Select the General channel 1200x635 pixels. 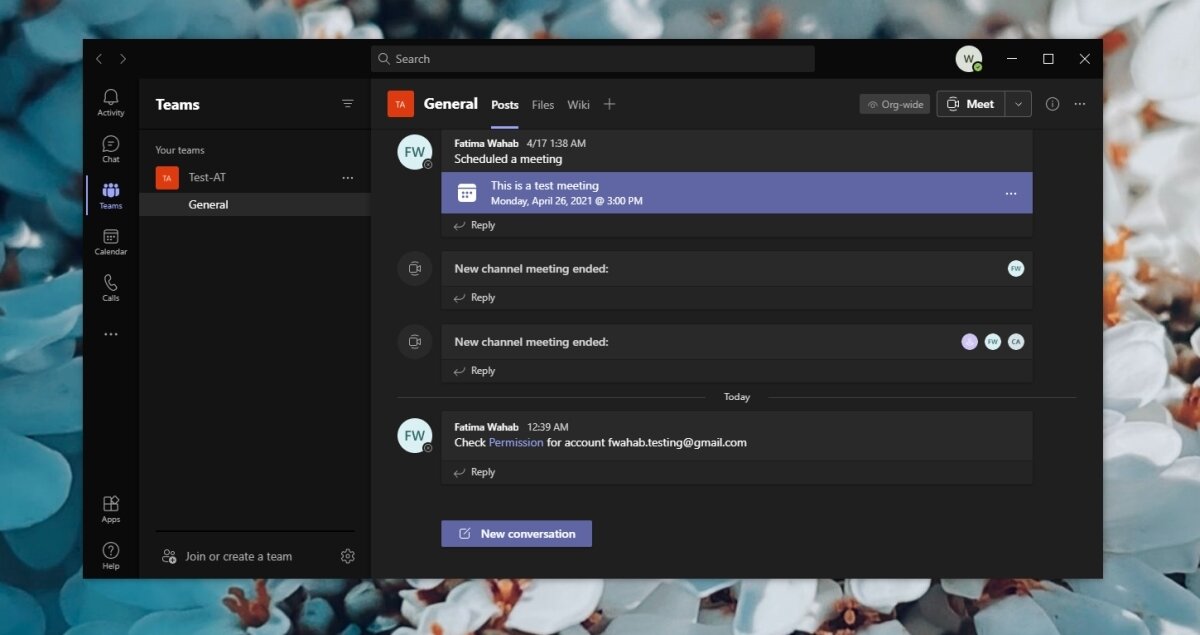tap(208, 205)
